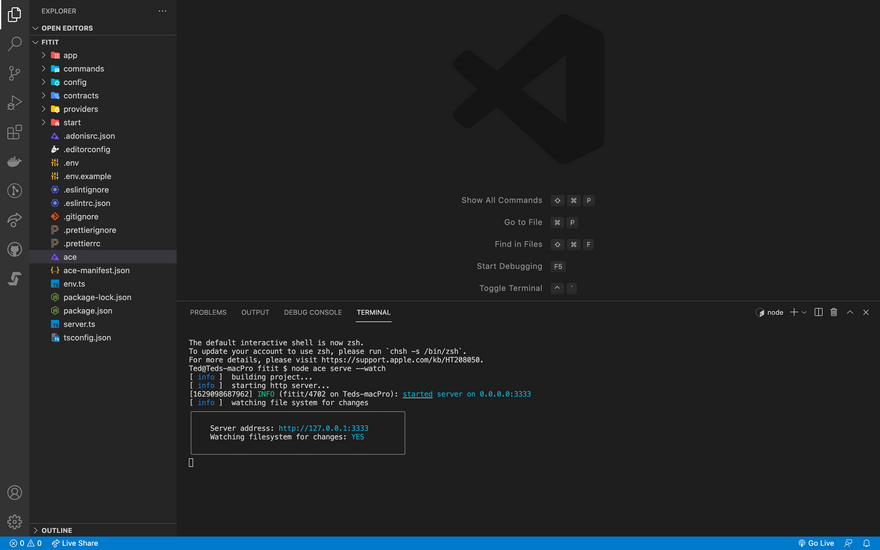Split the terminal panel
880x550 pixels.
pyautogui.click(x=818, y=312)
